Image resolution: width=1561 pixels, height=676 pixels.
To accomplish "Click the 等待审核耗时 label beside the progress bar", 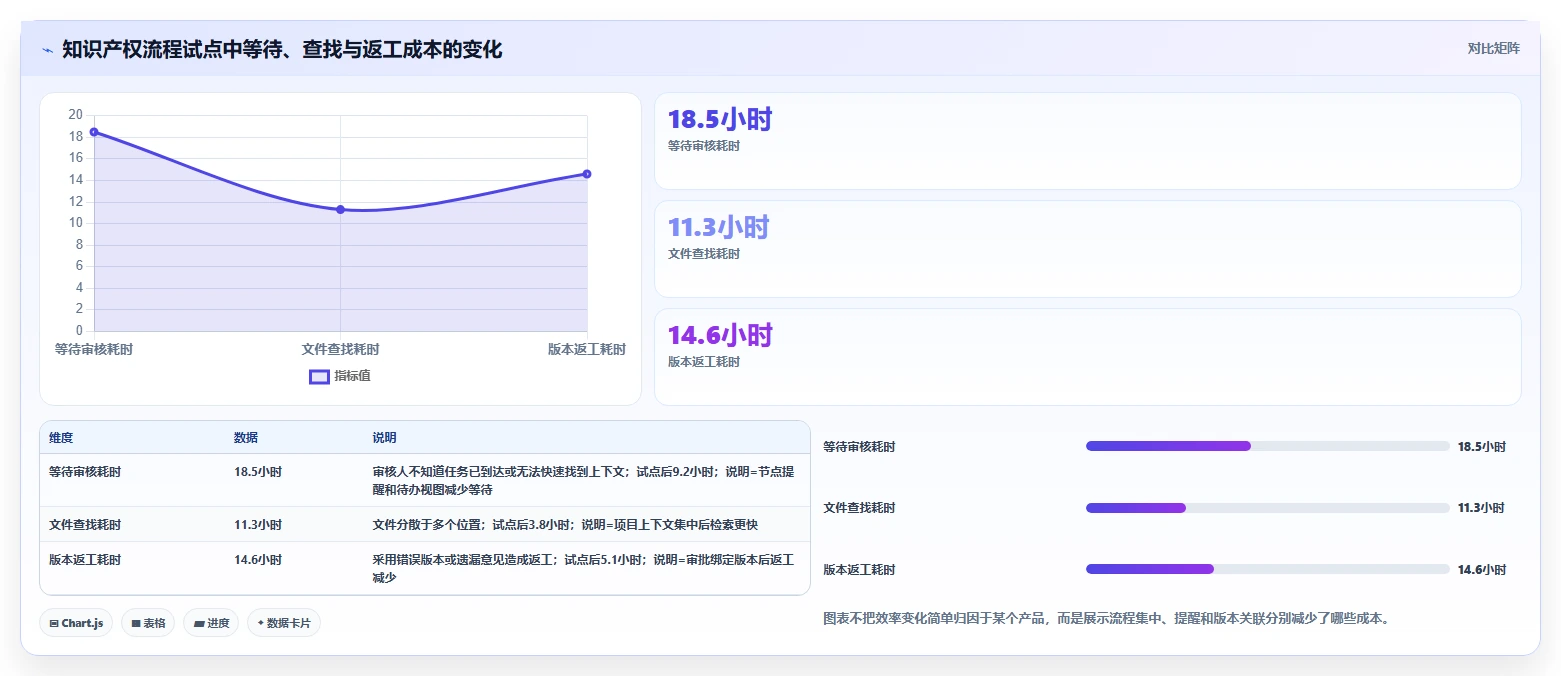I will (x=859, y=447).
